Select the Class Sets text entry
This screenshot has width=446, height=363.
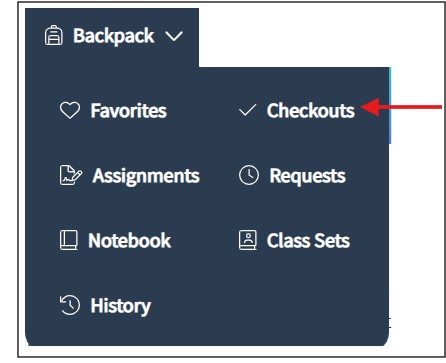click(308, 240)
